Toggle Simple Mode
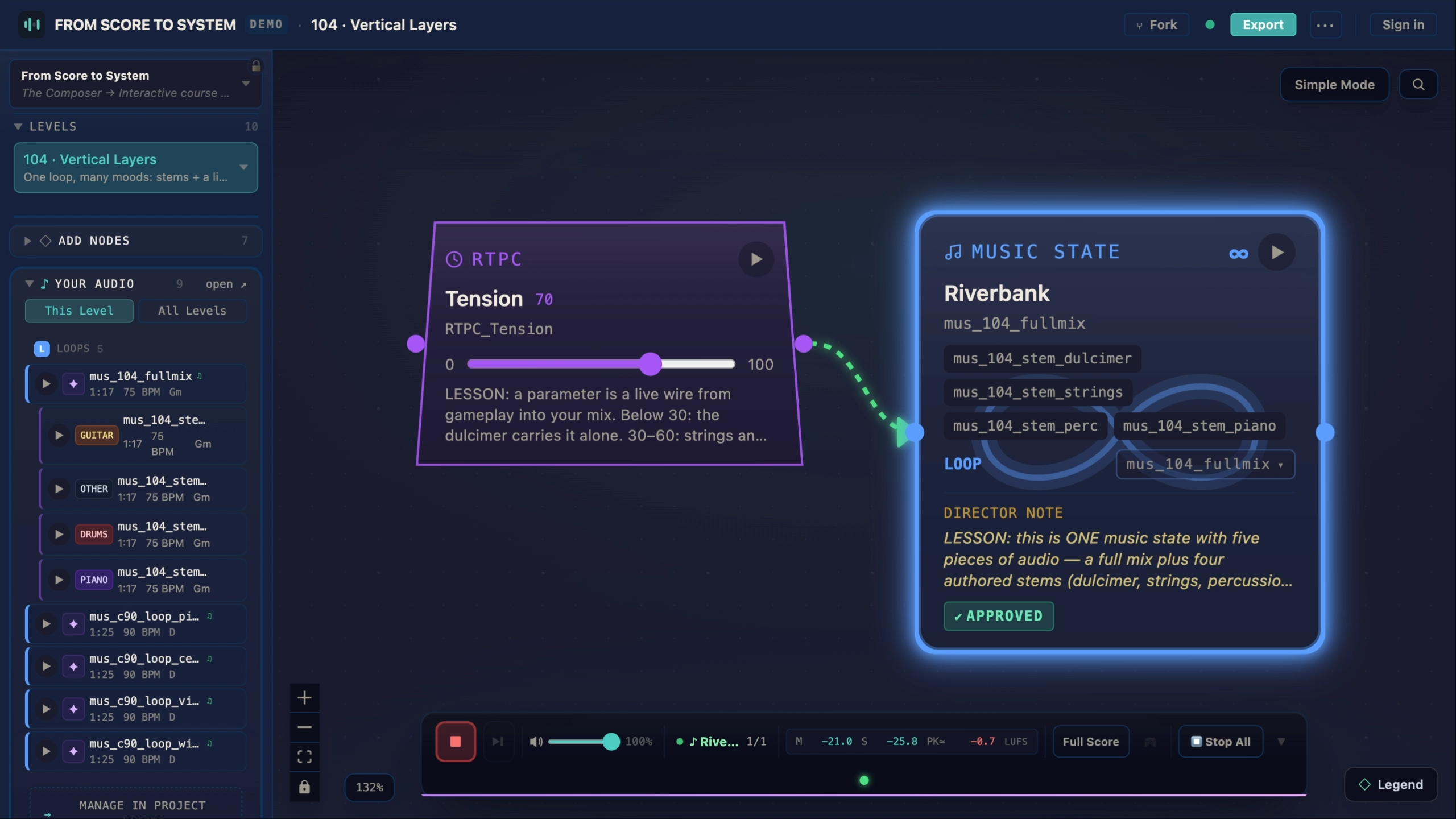Screen dimensions: 1456x819 coord(1334,85)
